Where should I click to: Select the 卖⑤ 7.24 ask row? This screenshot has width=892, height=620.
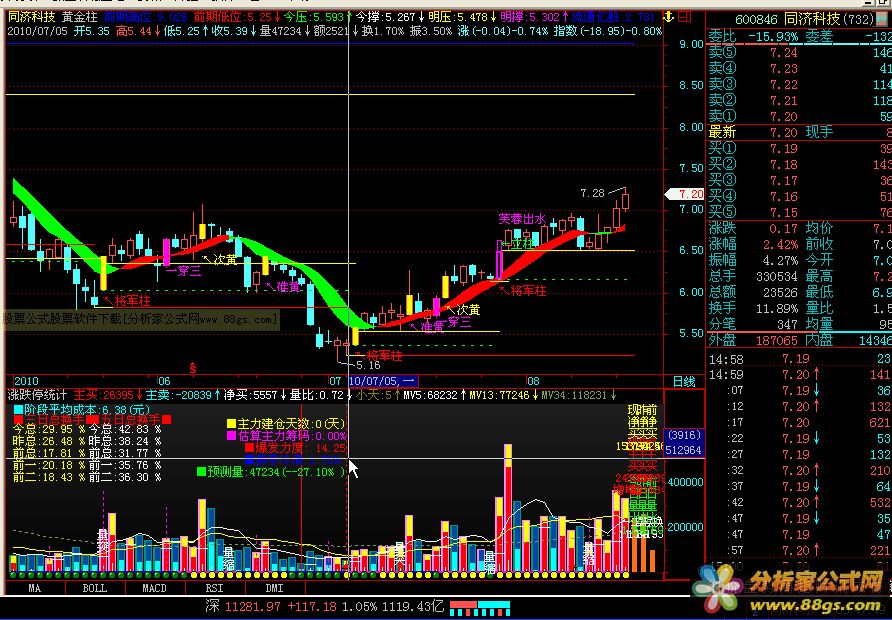point(800,52)
